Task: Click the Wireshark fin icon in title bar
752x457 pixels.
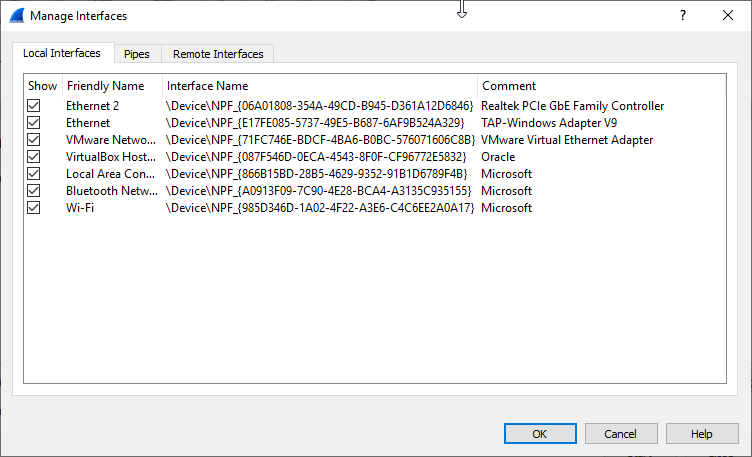Action: tap(16, 16)
